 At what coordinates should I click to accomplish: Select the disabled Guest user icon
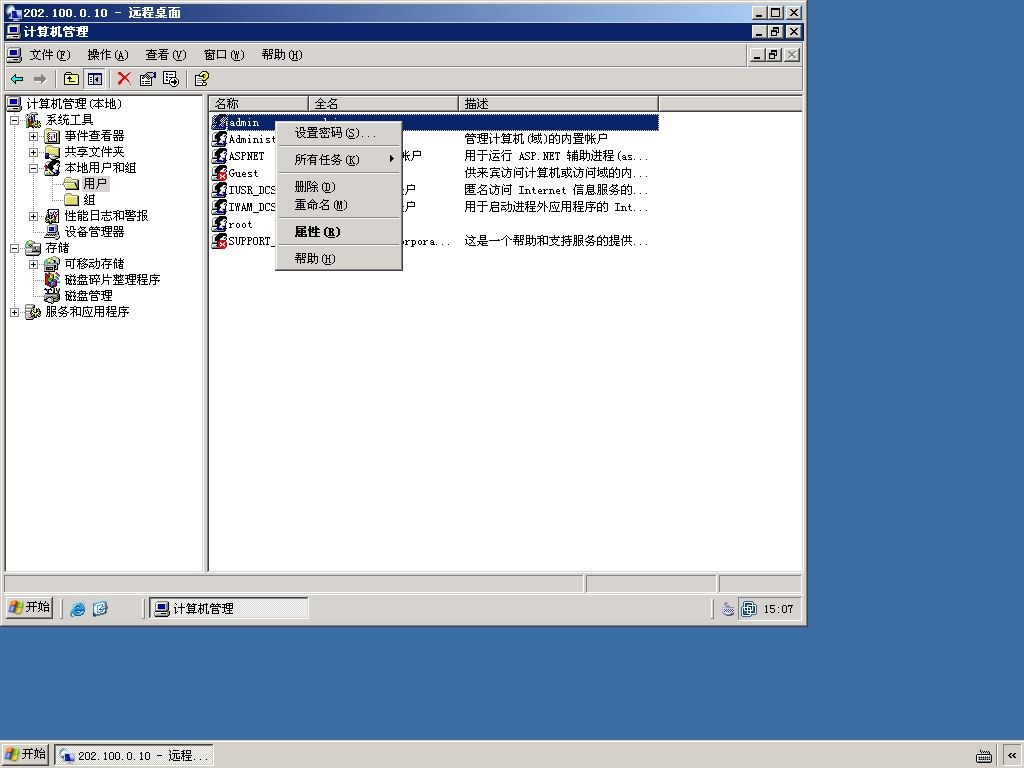[219, 173]
